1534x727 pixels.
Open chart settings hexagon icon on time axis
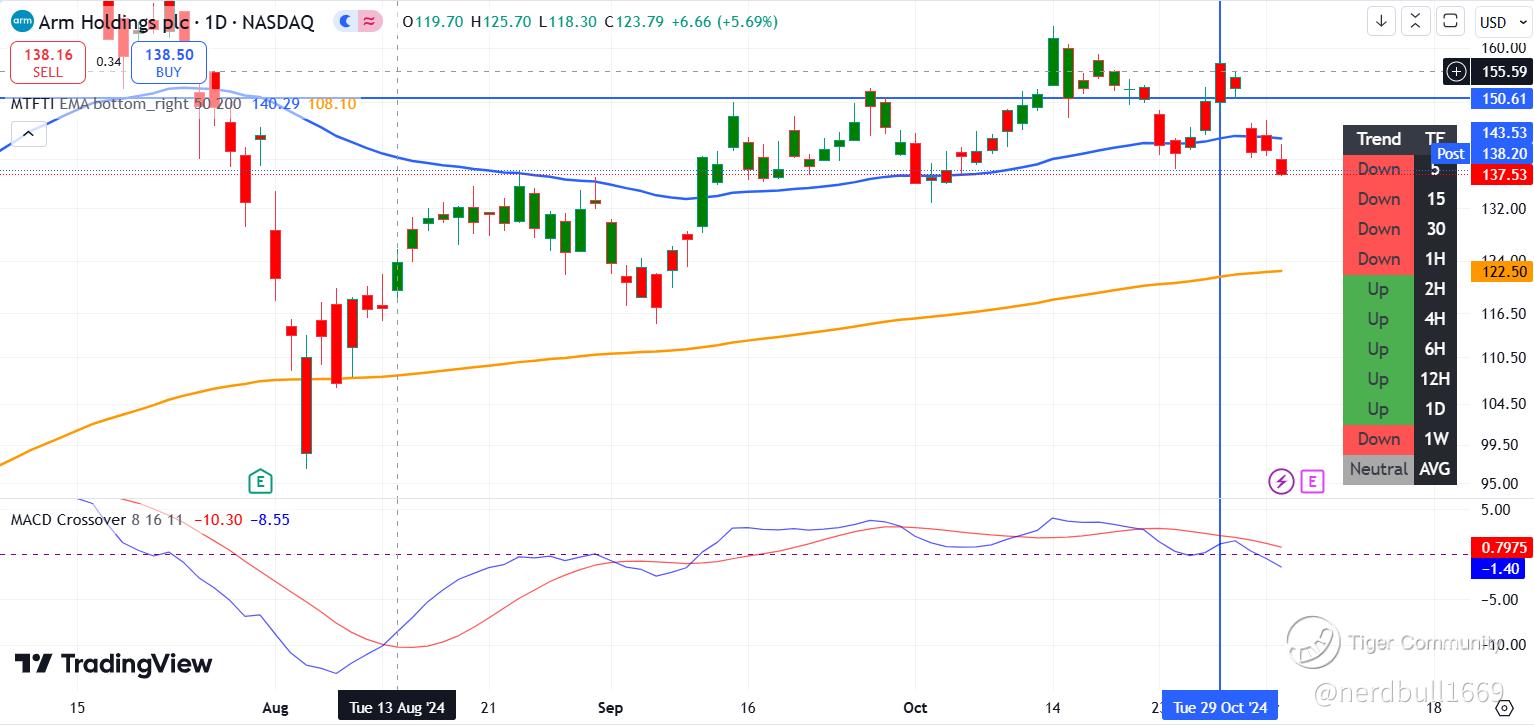pos(1503,708)
